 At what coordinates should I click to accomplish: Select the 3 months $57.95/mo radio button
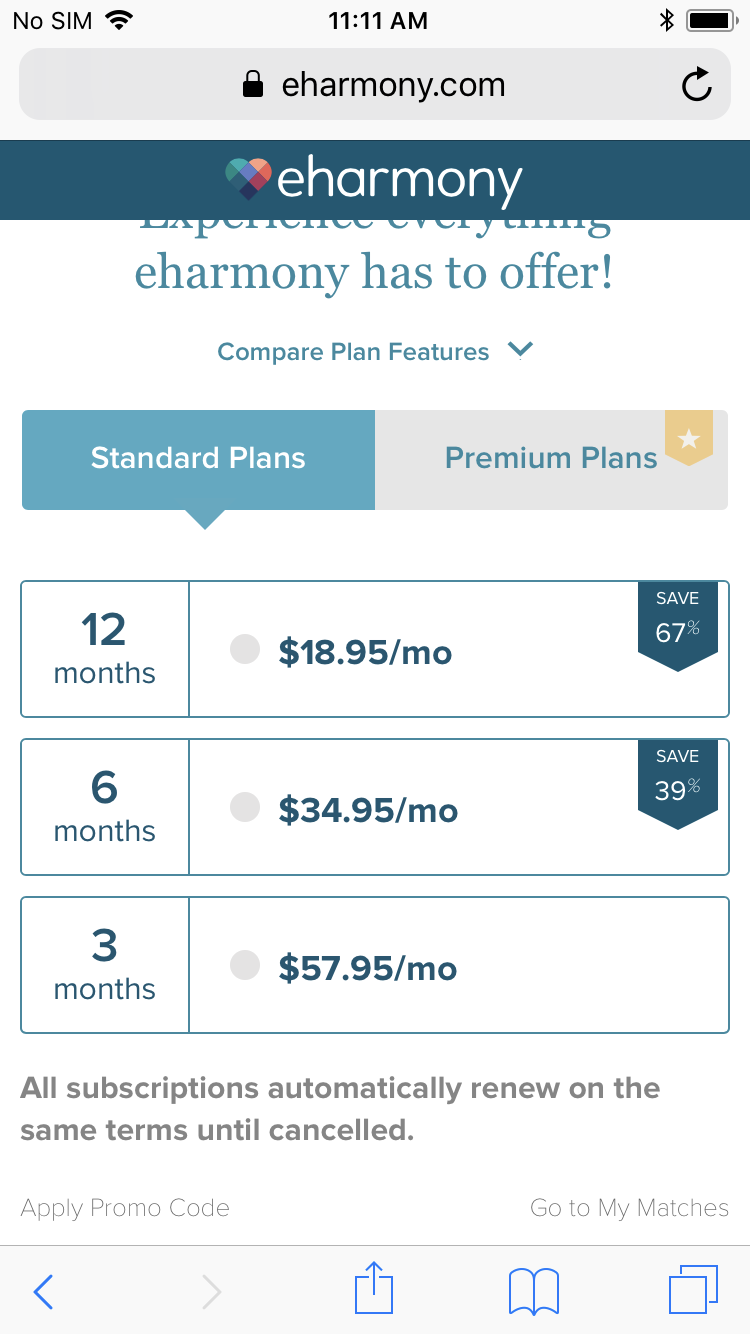point(245,965)
